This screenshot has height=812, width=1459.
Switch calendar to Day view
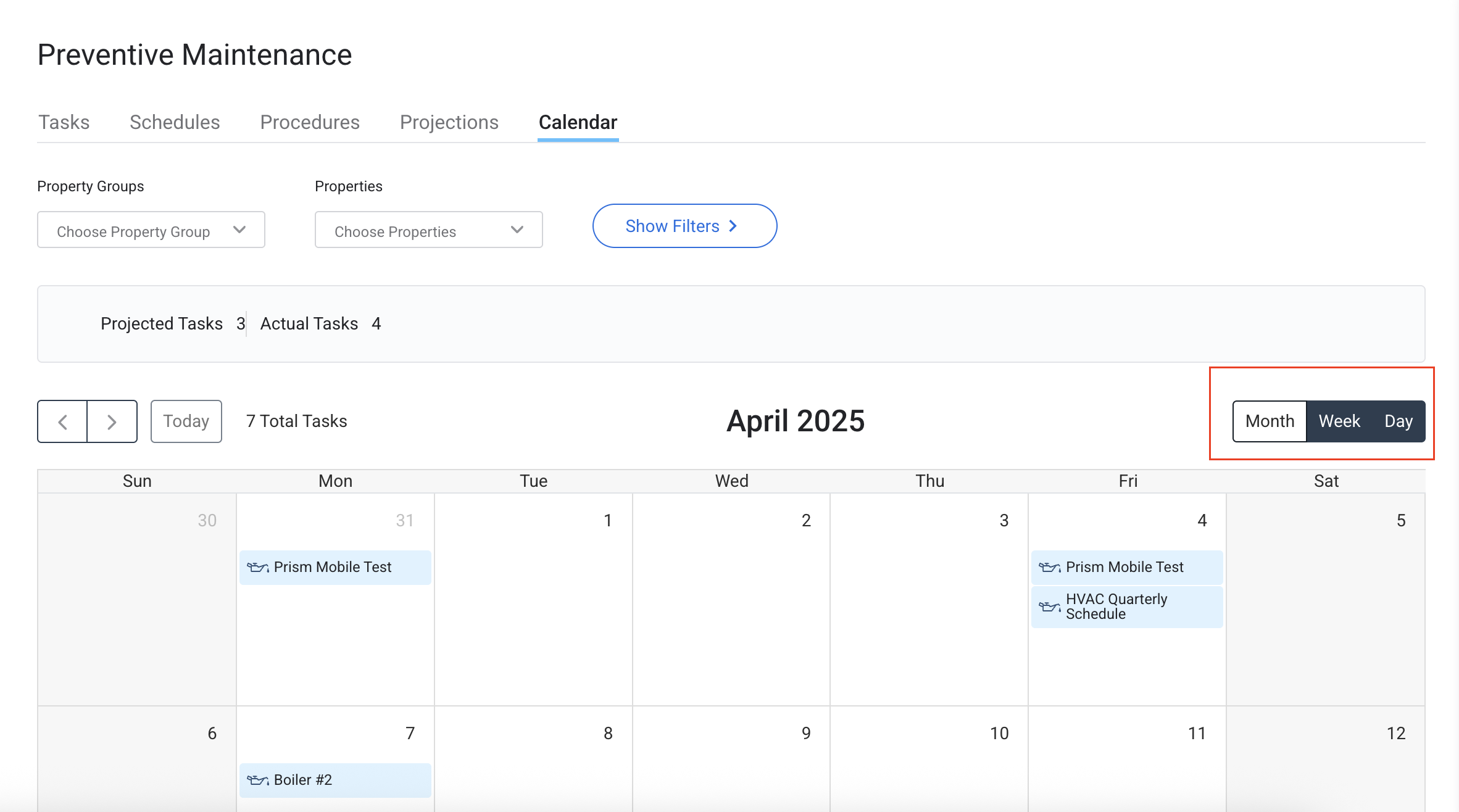pyautogui.click(x=1399, y=421)
